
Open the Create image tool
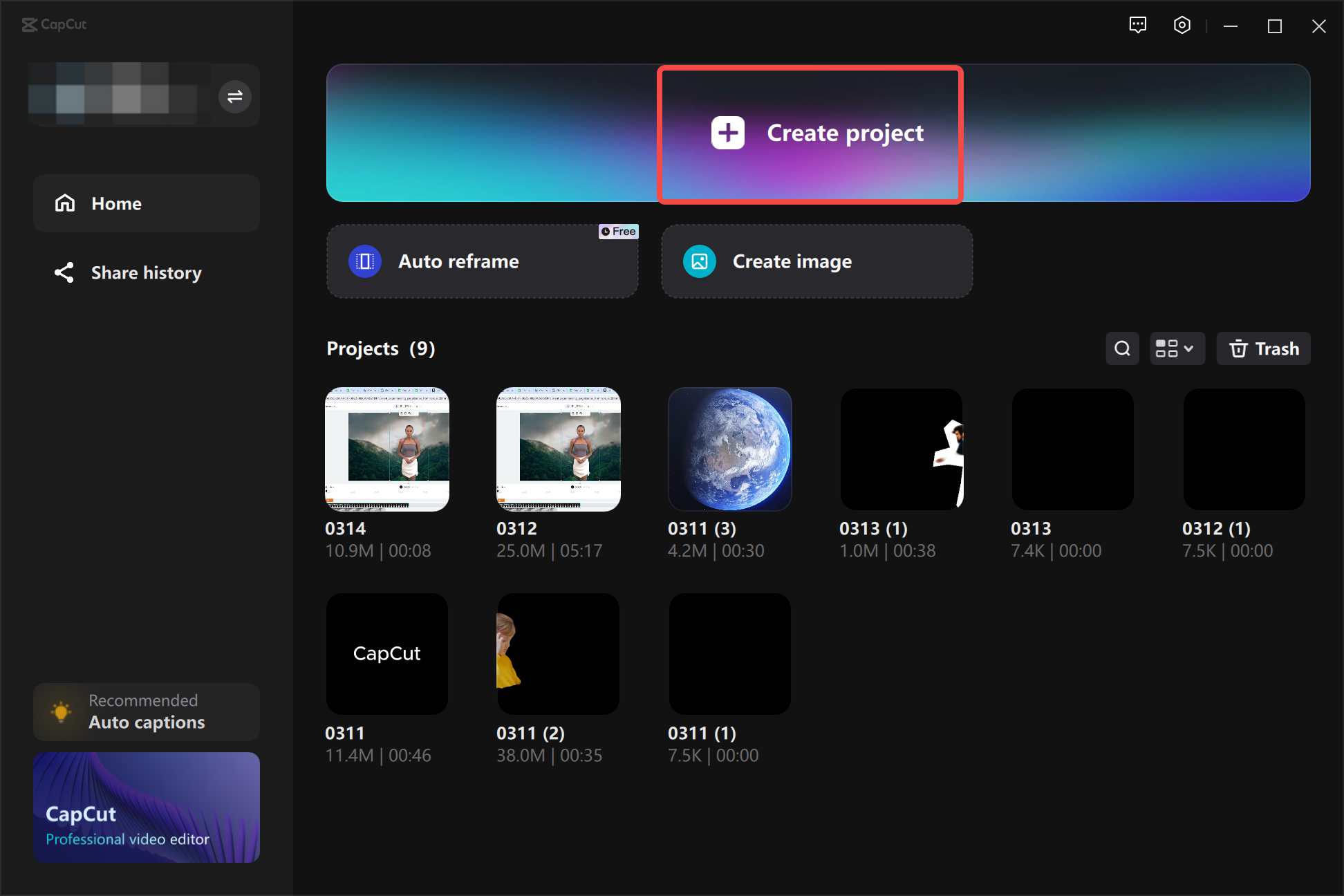pos(816,261)
